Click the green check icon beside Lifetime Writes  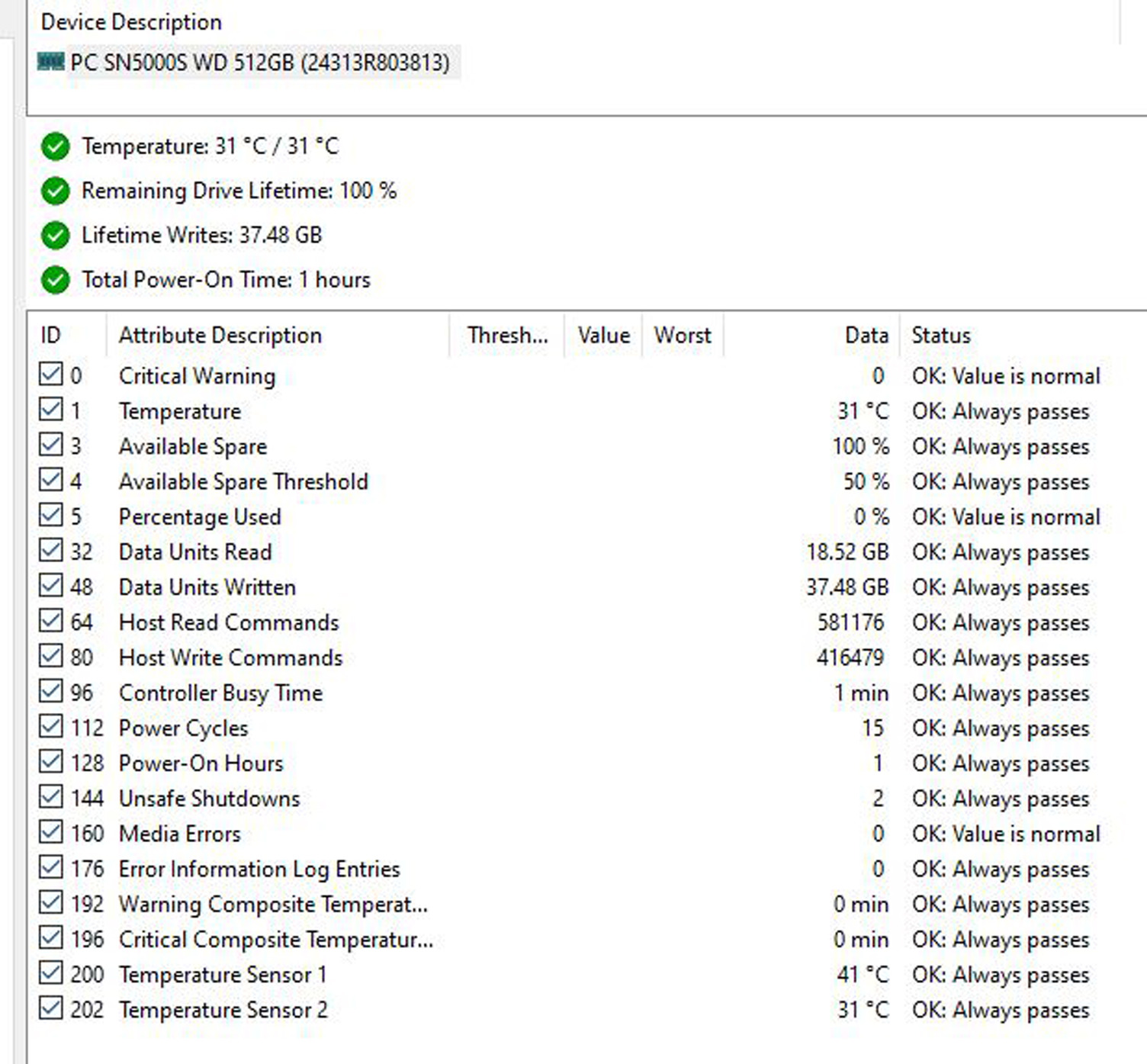click(x=56, y=235)
